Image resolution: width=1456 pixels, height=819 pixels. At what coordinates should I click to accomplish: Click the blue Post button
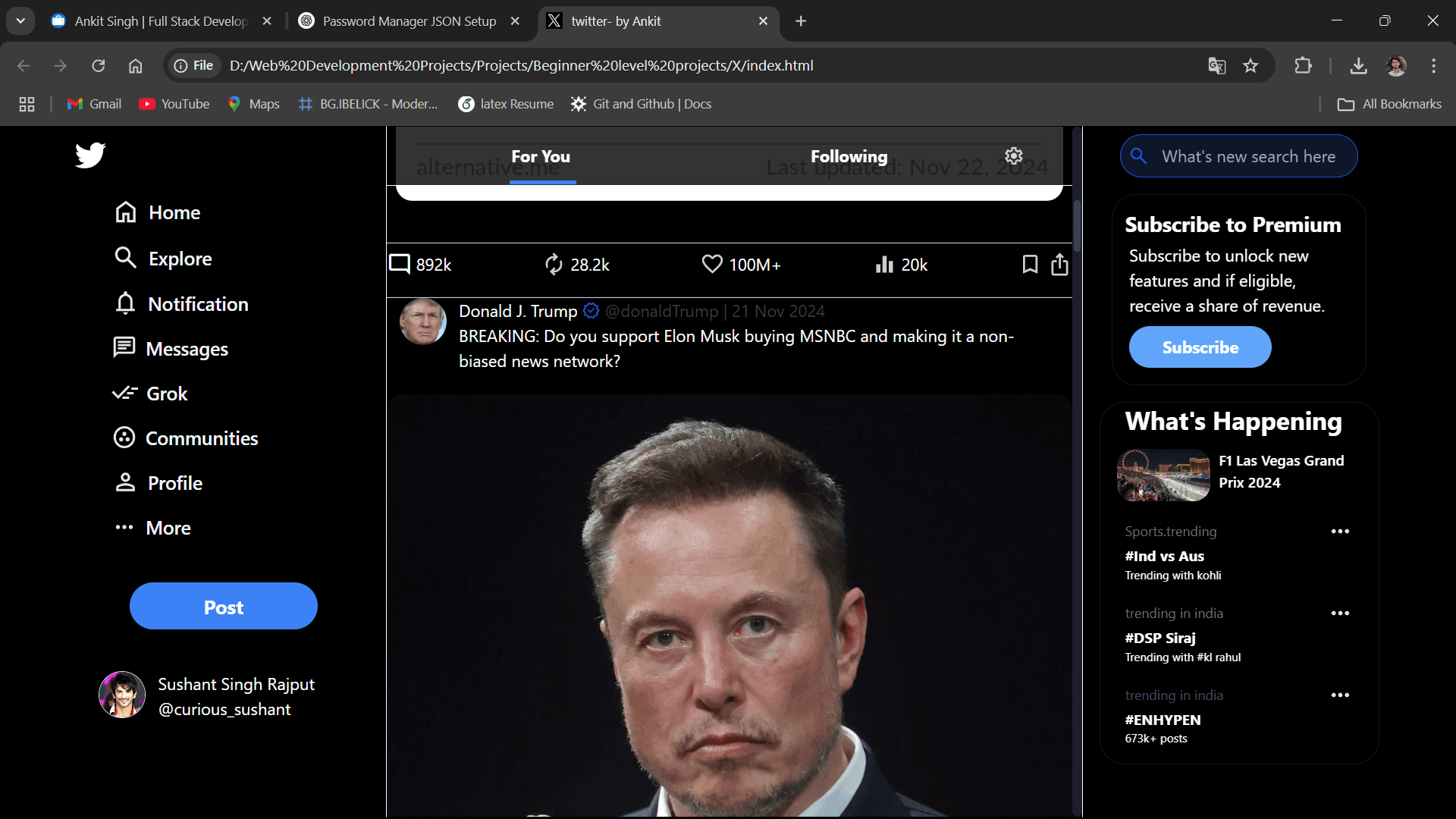click(x=224, y=606)
